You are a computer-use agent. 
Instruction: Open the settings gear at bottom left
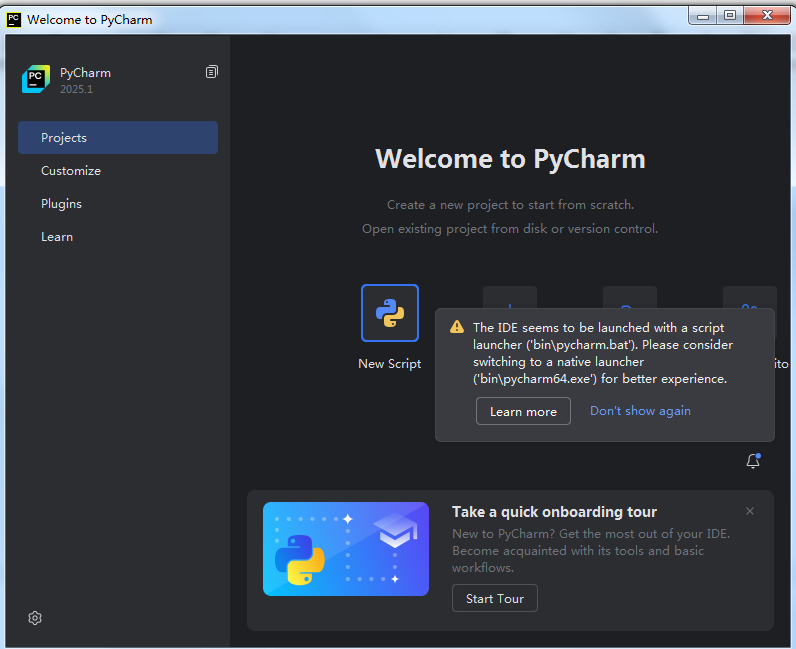[35, 618]
